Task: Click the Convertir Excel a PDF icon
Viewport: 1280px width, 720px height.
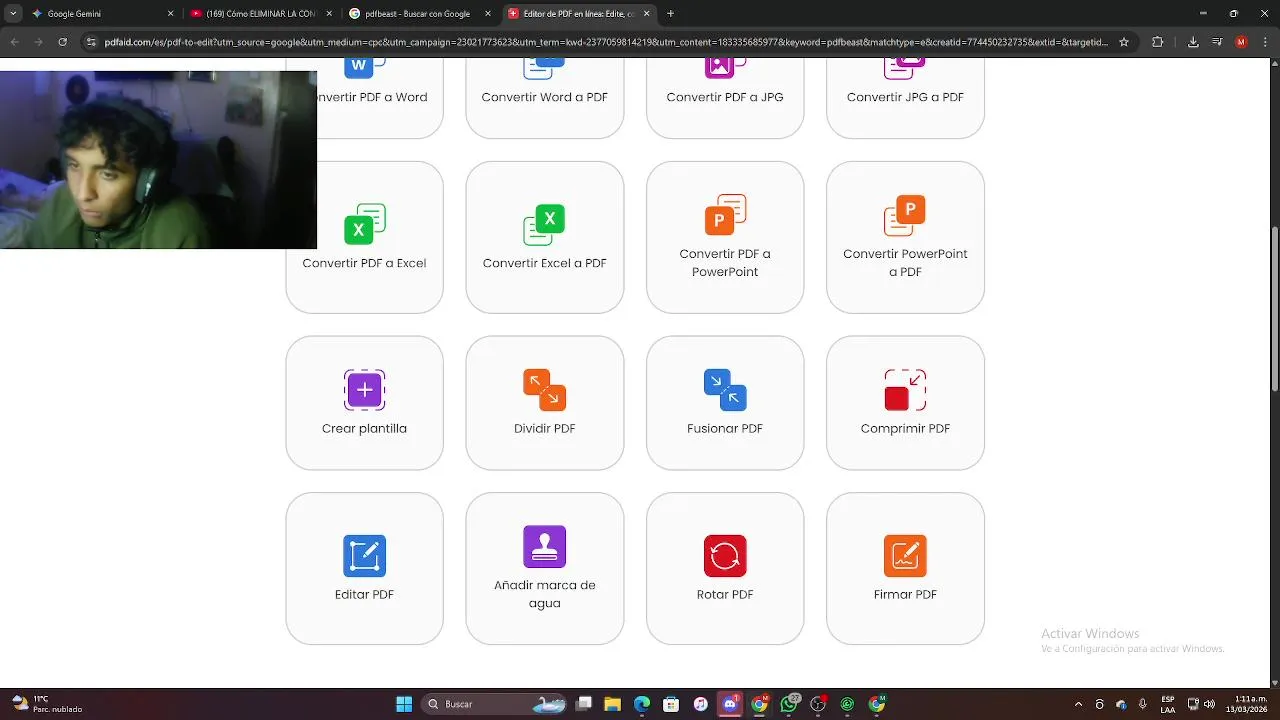Action: 545,224
